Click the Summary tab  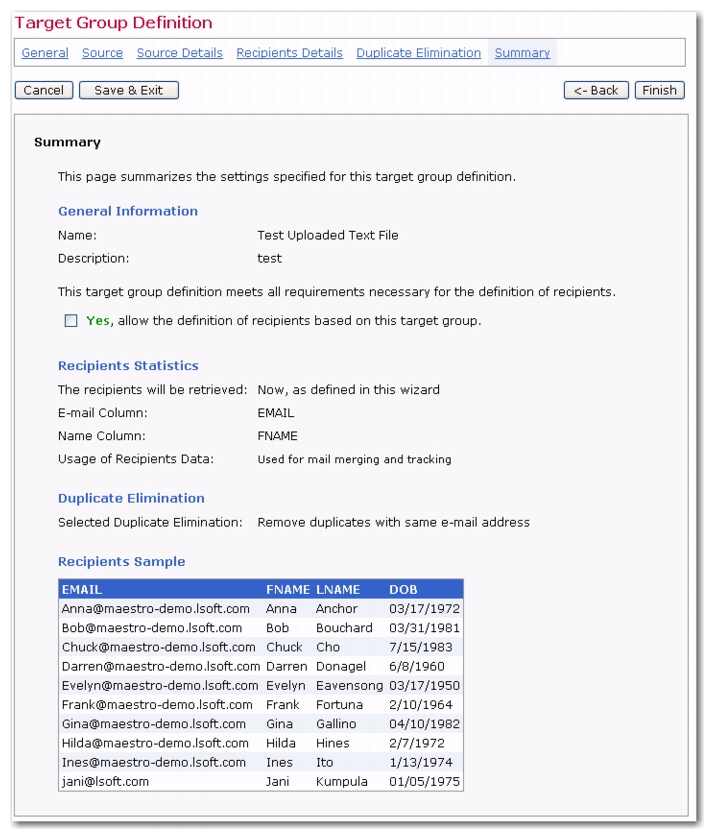tap(522, 53)
